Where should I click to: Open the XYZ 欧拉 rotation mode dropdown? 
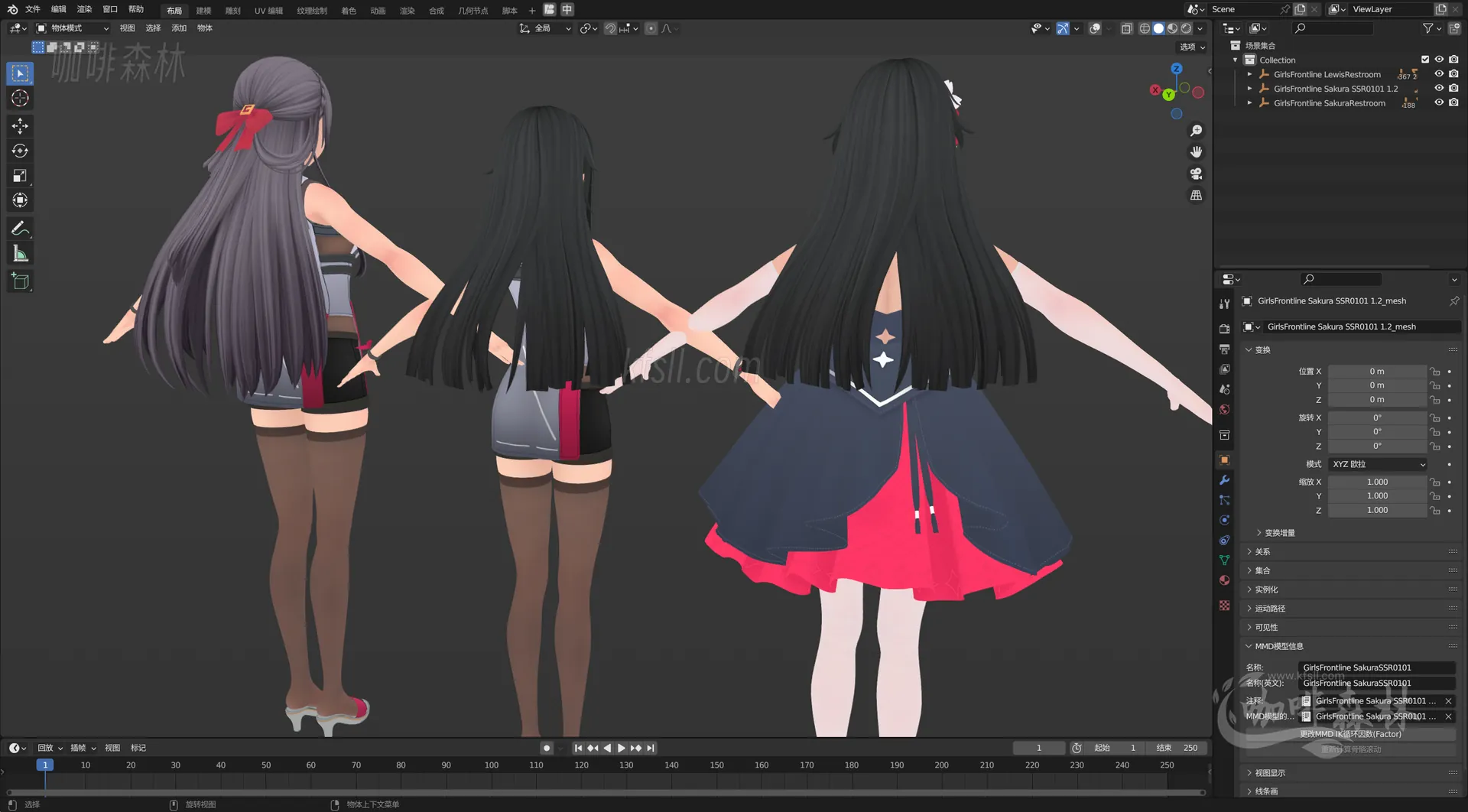pos(1376,464)
